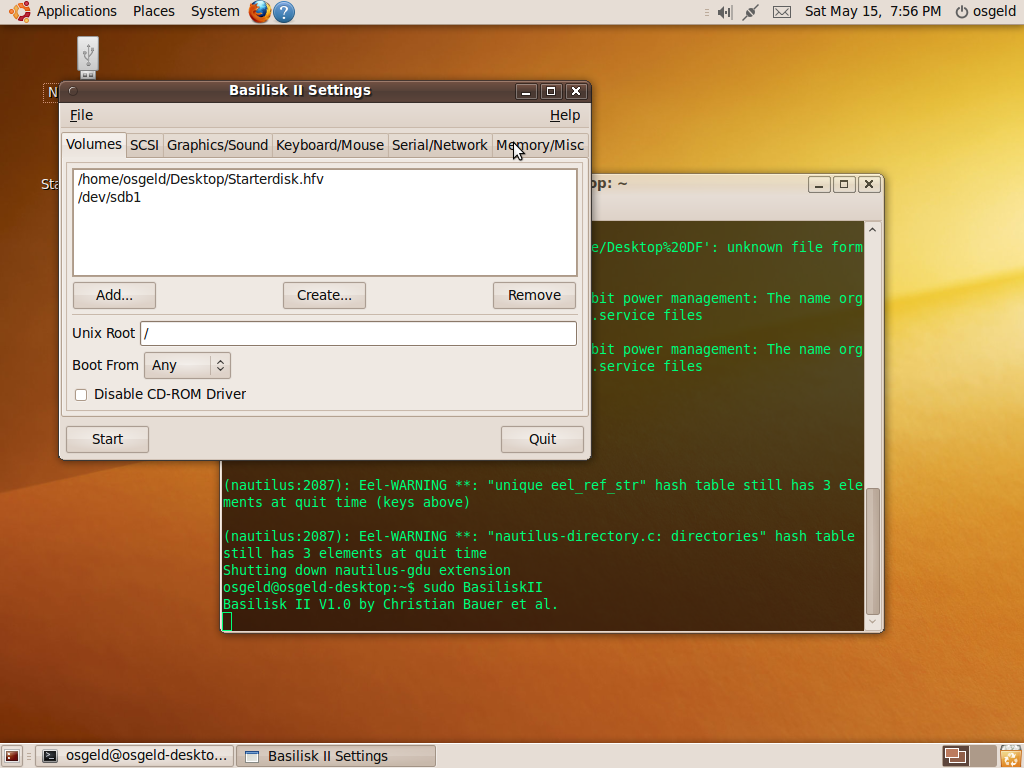Switch to the terminal taskbar button

click(135, 756)
